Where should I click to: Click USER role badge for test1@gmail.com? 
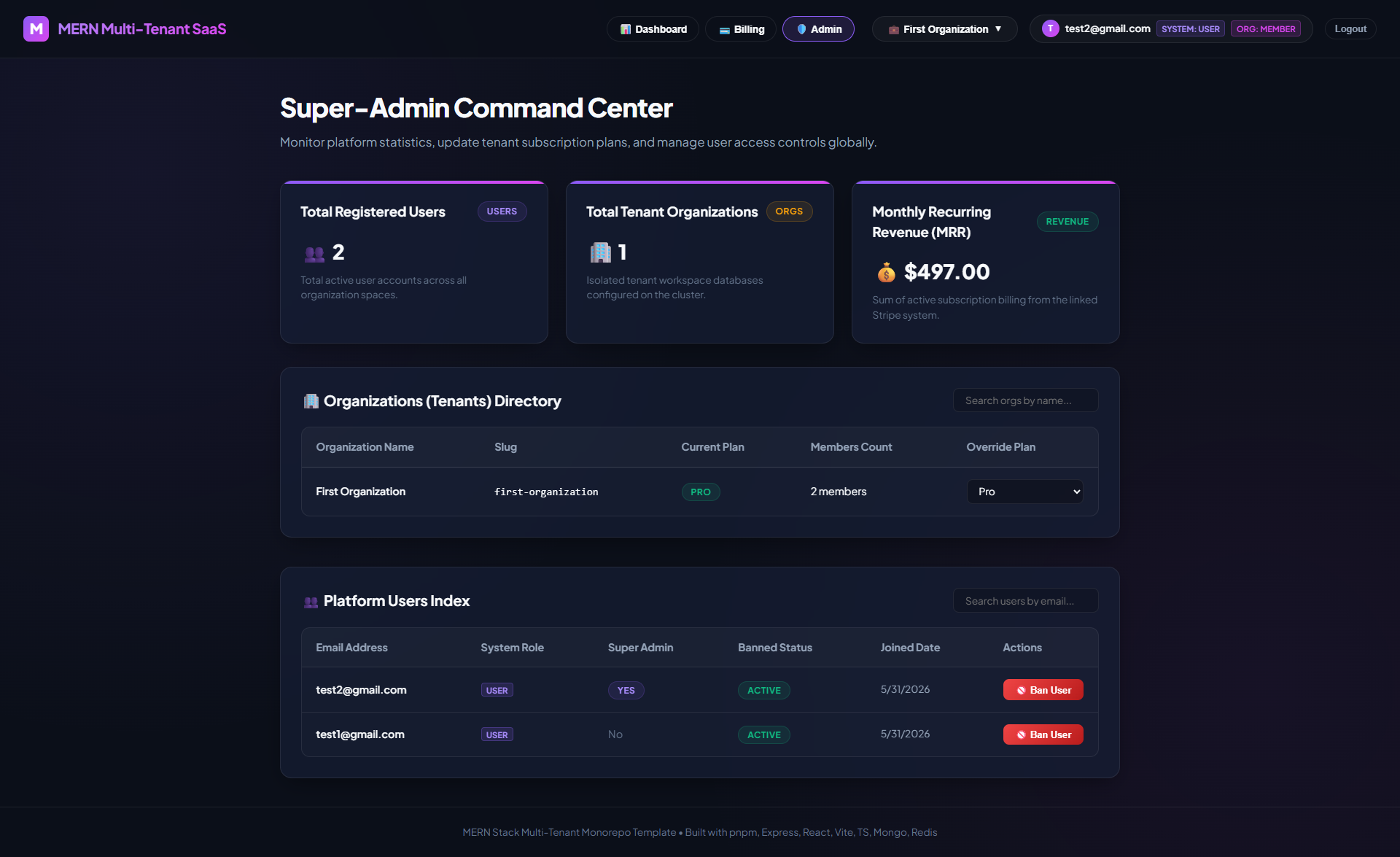tap(497, 735)
